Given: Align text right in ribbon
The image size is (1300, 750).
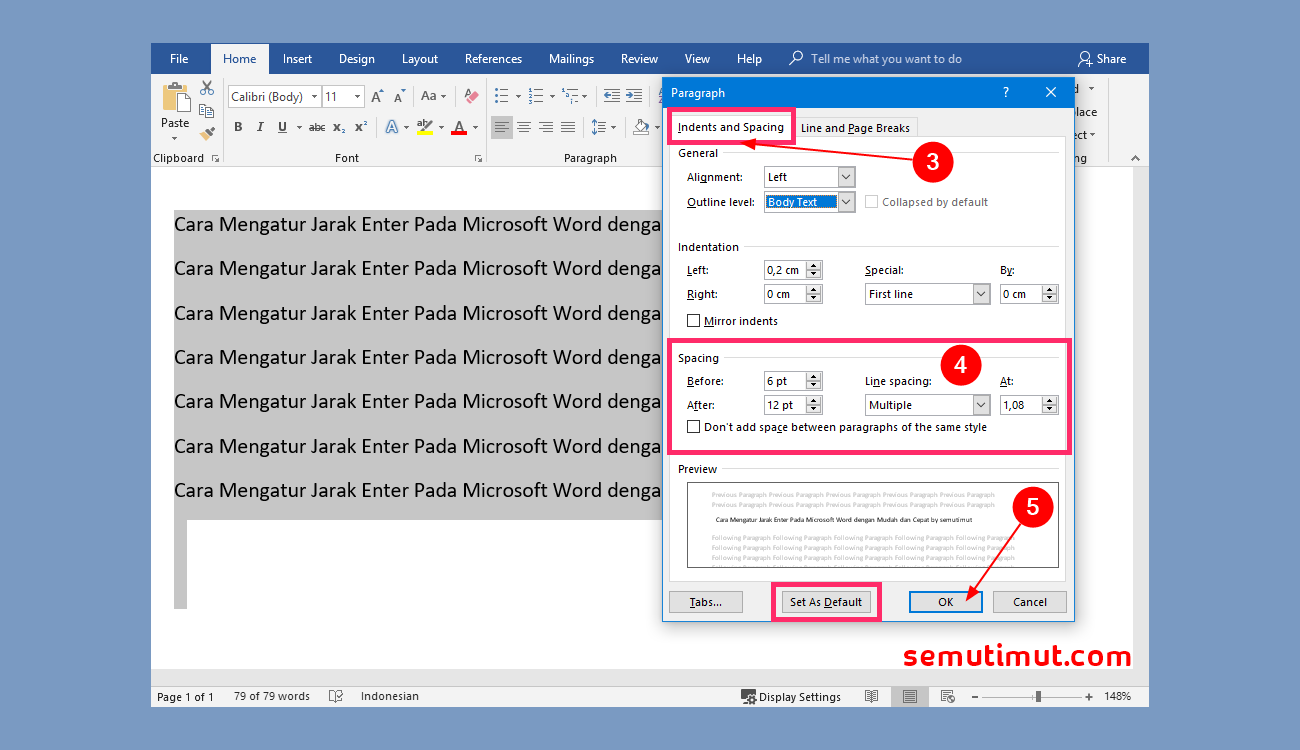Looking at the screenshot, I should [x=546, y=127].
